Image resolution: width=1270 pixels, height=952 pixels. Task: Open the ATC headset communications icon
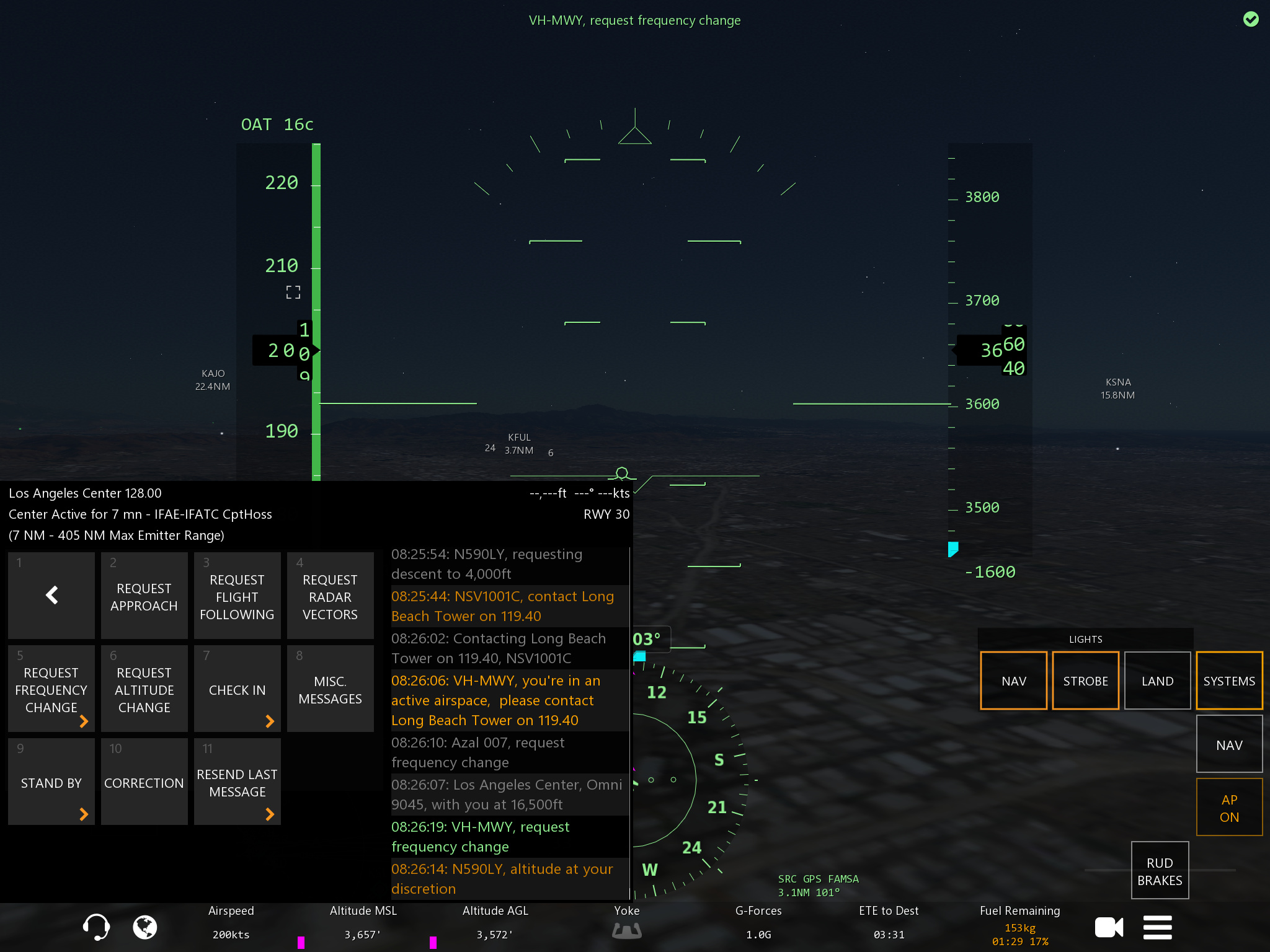(x=96, y=927)
